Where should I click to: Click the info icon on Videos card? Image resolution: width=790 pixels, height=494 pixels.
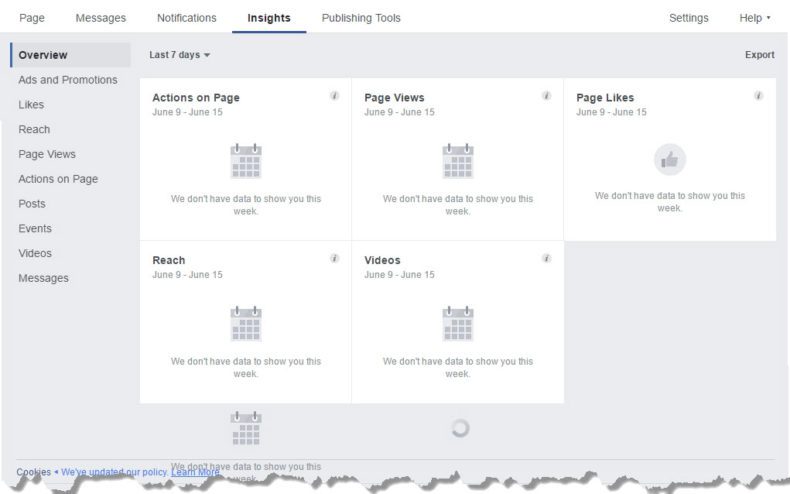tap(546, 259)
